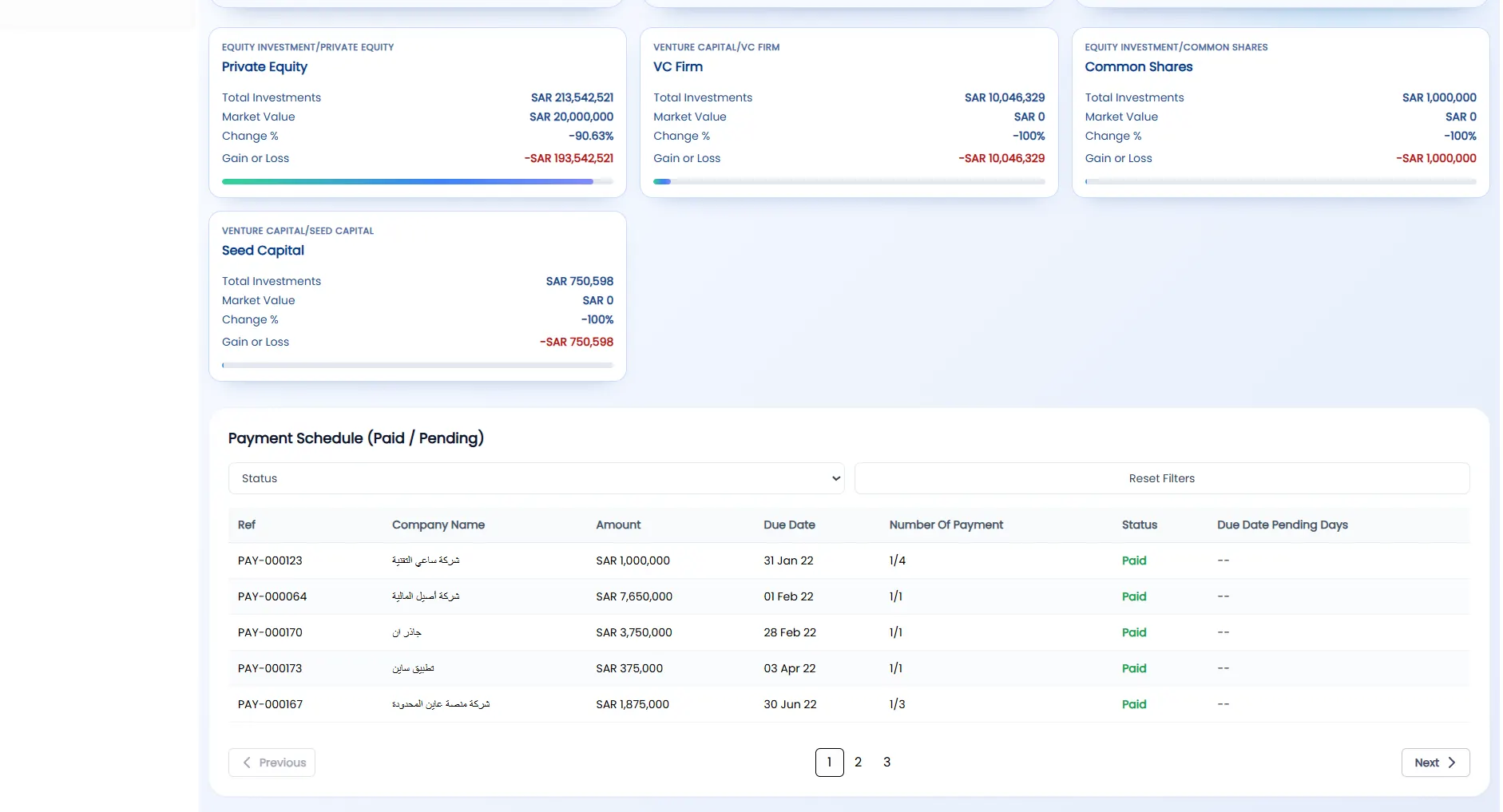Click Private Equity market value SAR 20,000,000
The width and height of the screenshot is (1503, 812).
click(571, 117)
